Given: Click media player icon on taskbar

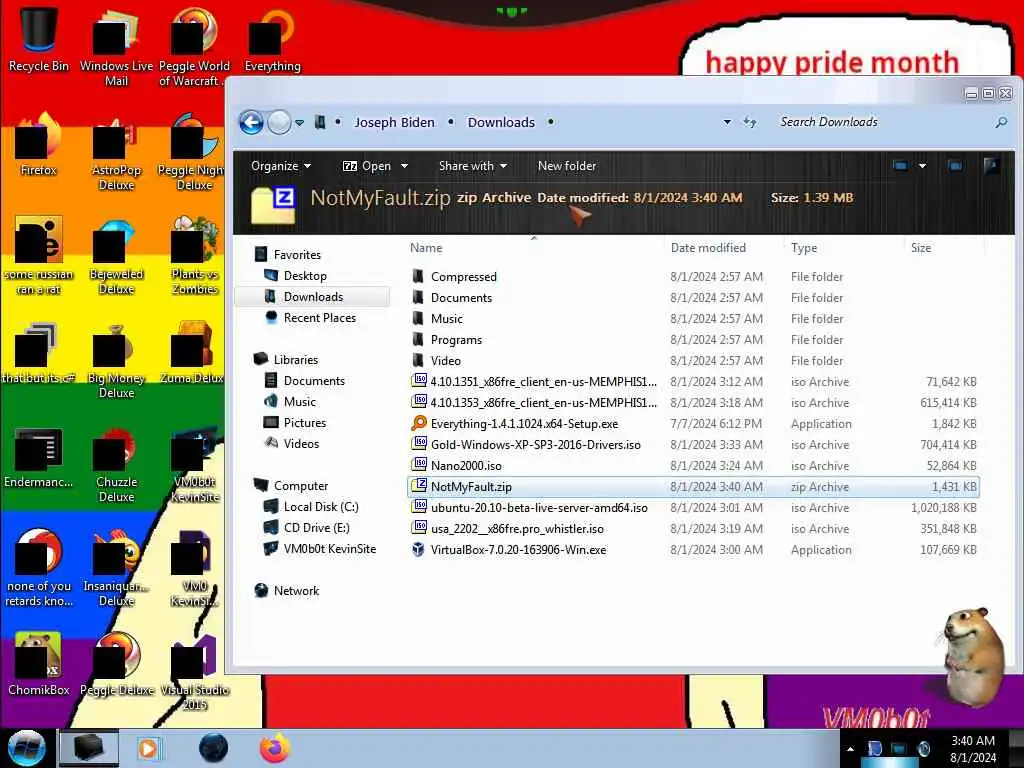Looking at the screenshot, I should [x=148, y=748].
